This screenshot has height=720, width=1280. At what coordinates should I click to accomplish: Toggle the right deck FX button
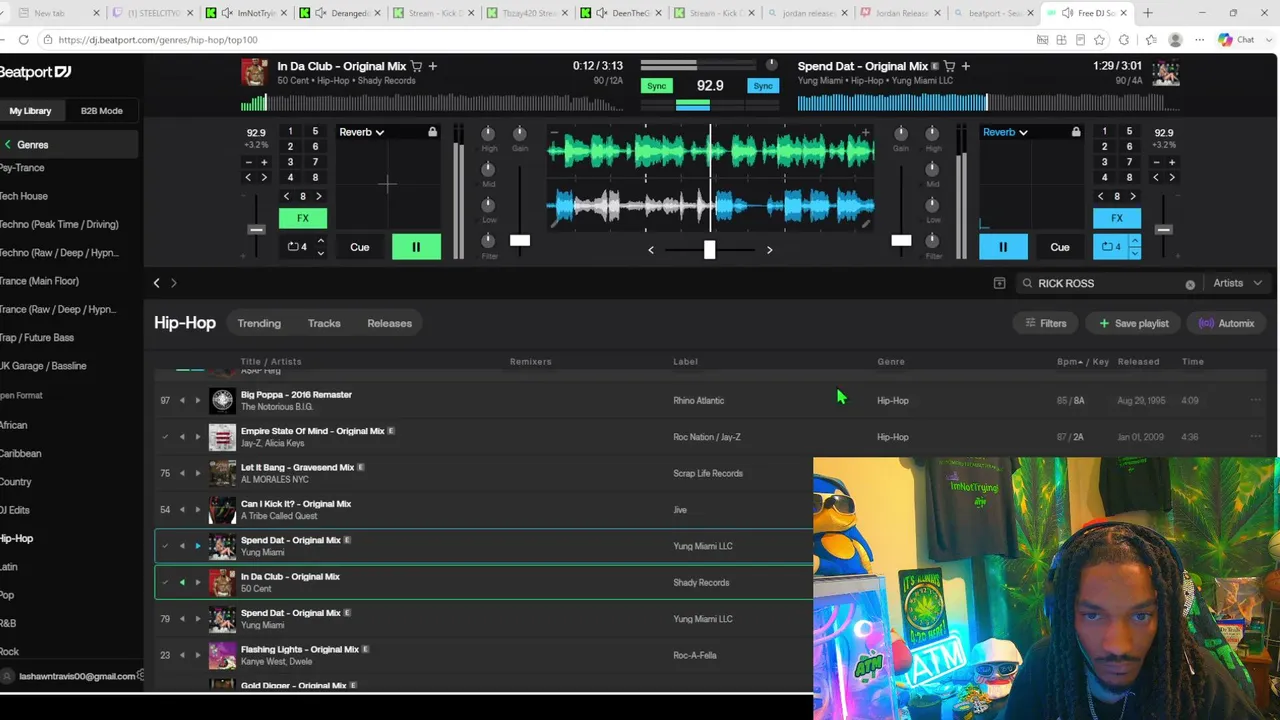[1117, 218]
